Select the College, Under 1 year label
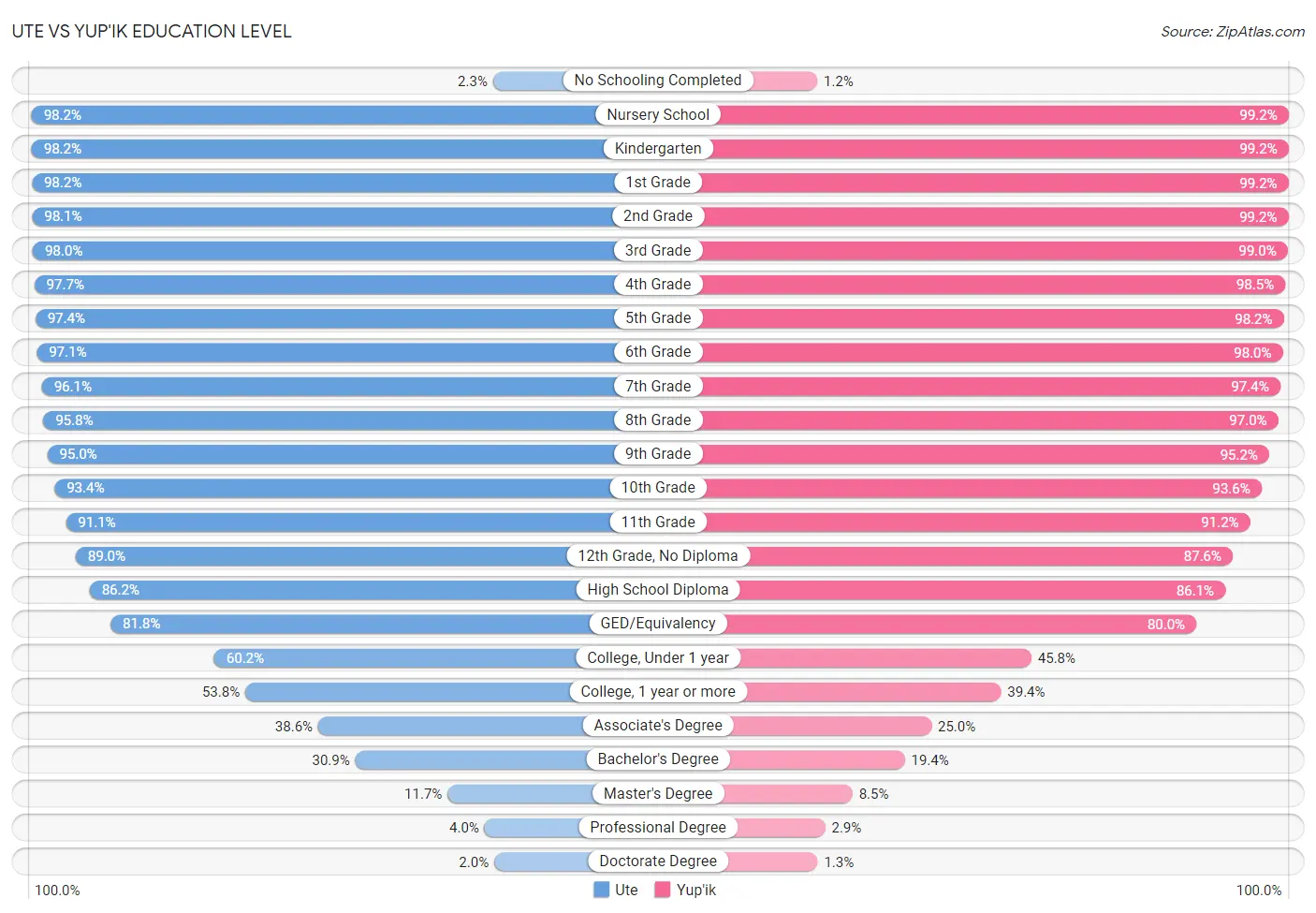The width and height of the screenshot is (1316, 913). (658, 657)
